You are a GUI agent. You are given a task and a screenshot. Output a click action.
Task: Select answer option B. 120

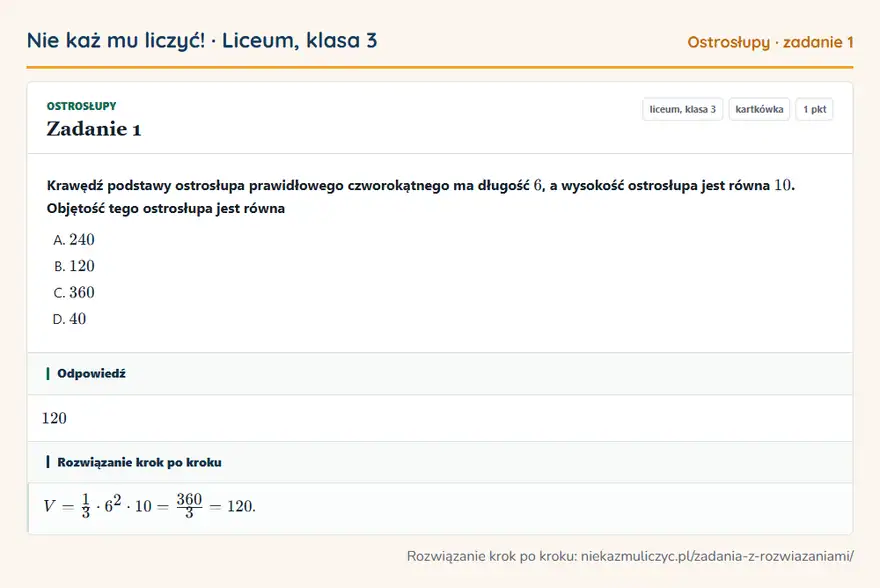coord(74,266)
